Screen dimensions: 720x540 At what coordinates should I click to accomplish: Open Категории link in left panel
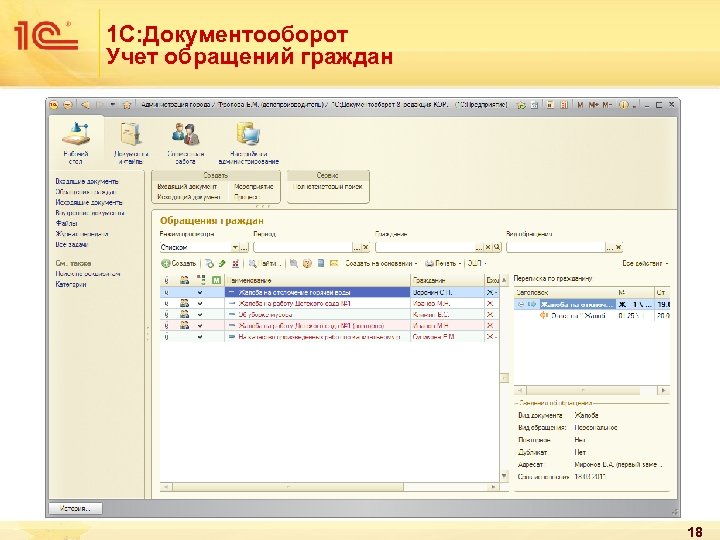coord(71,284)
